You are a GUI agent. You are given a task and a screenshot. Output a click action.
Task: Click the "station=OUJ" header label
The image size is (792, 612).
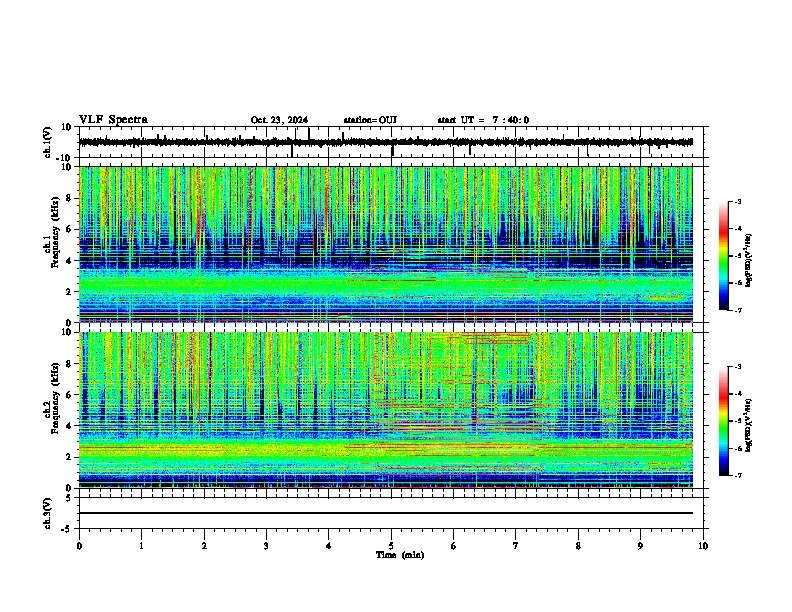tap(370, 120)
